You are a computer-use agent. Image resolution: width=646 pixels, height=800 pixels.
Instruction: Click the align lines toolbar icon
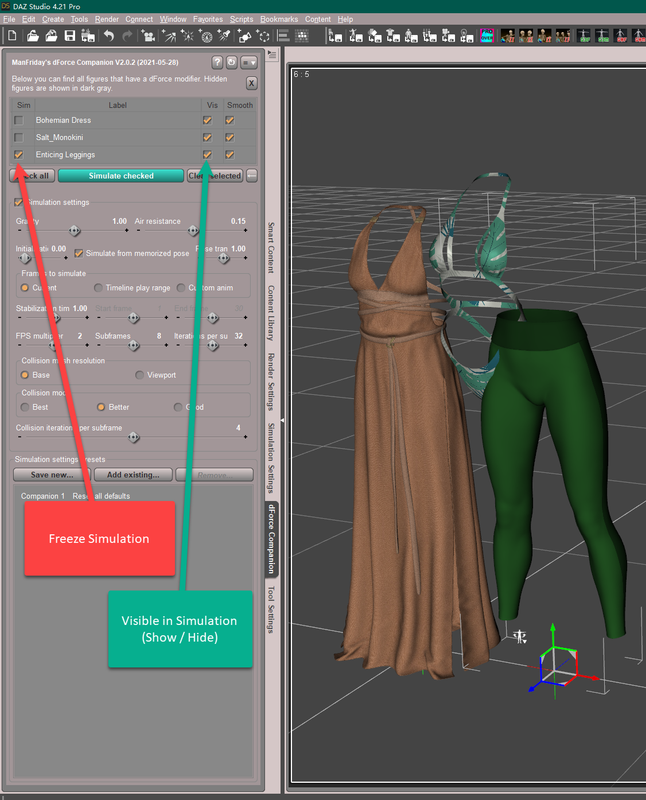283,36
